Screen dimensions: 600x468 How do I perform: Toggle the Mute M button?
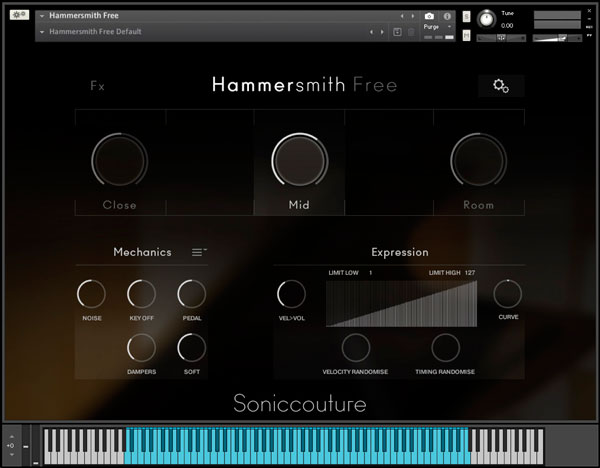click(466, 35)
